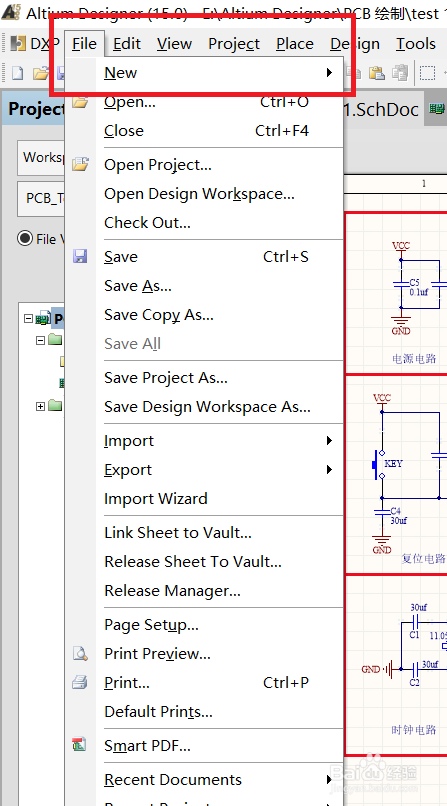Click the PCB project icon in tree
Viewport: 447px width, 806px height.
click(43, 319)
